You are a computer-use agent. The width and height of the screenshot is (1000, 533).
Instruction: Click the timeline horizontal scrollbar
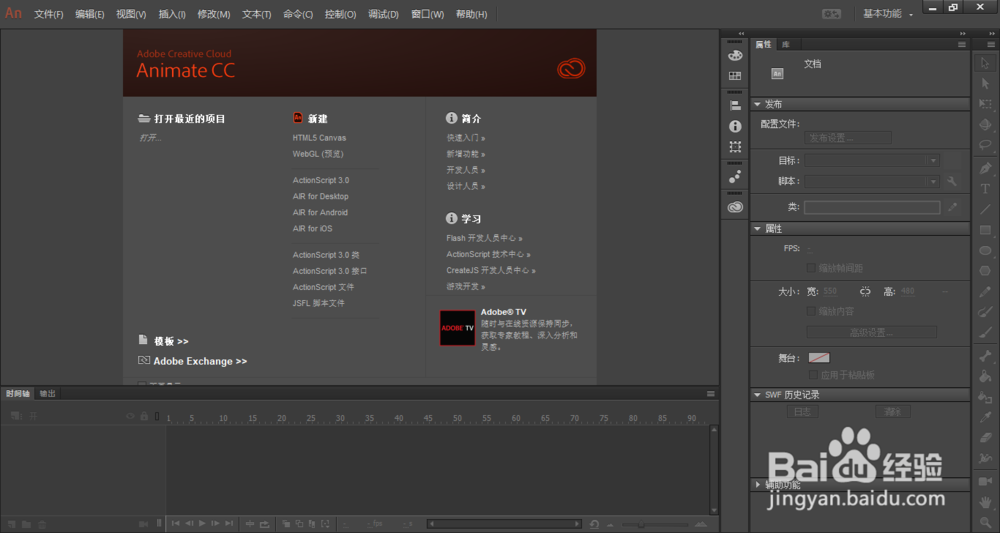(504, 524)
